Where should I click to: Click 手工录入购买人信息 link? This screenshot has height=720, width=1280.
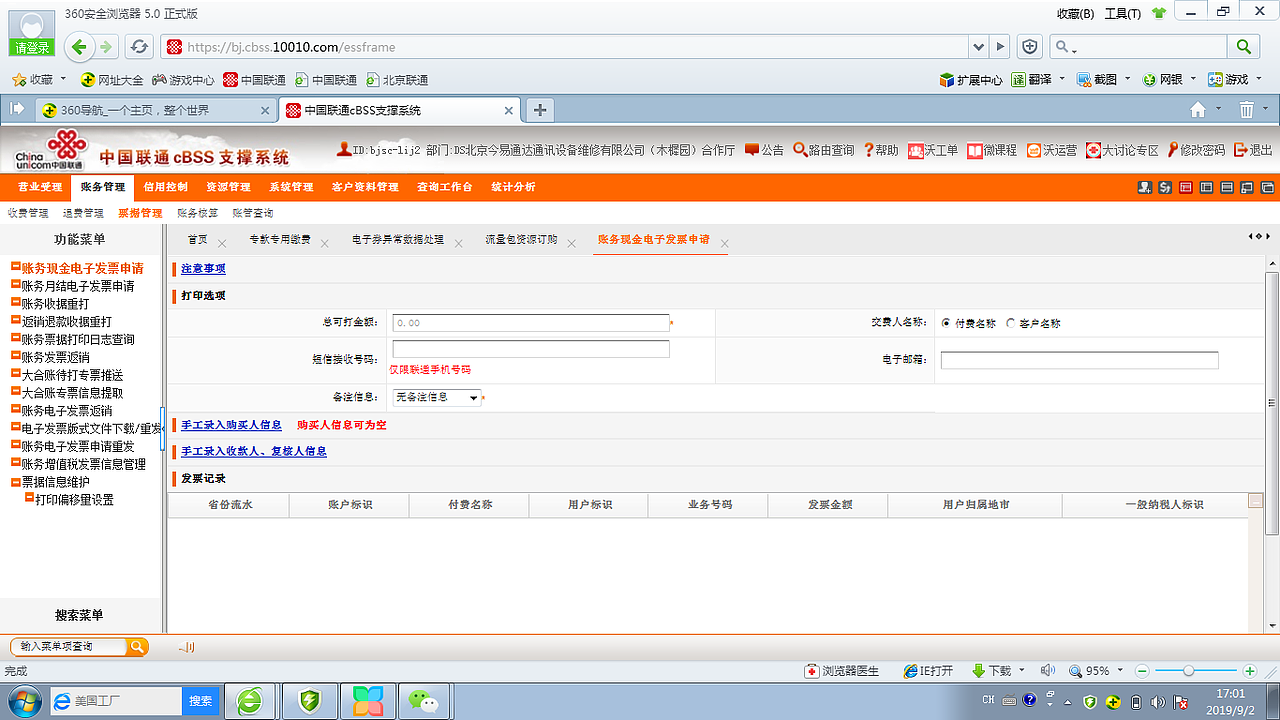tap(231, 425)
